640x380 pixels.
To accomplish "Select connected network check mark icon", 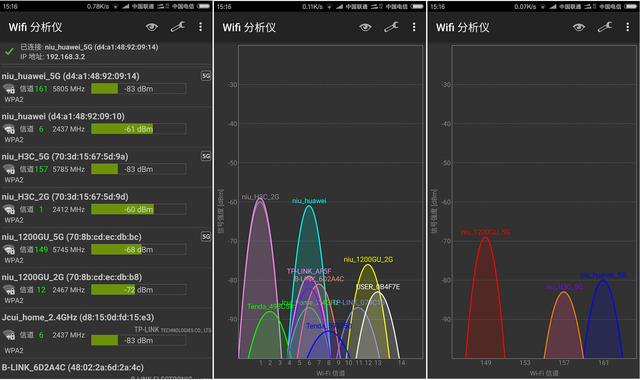I will [x=9, y=52].
